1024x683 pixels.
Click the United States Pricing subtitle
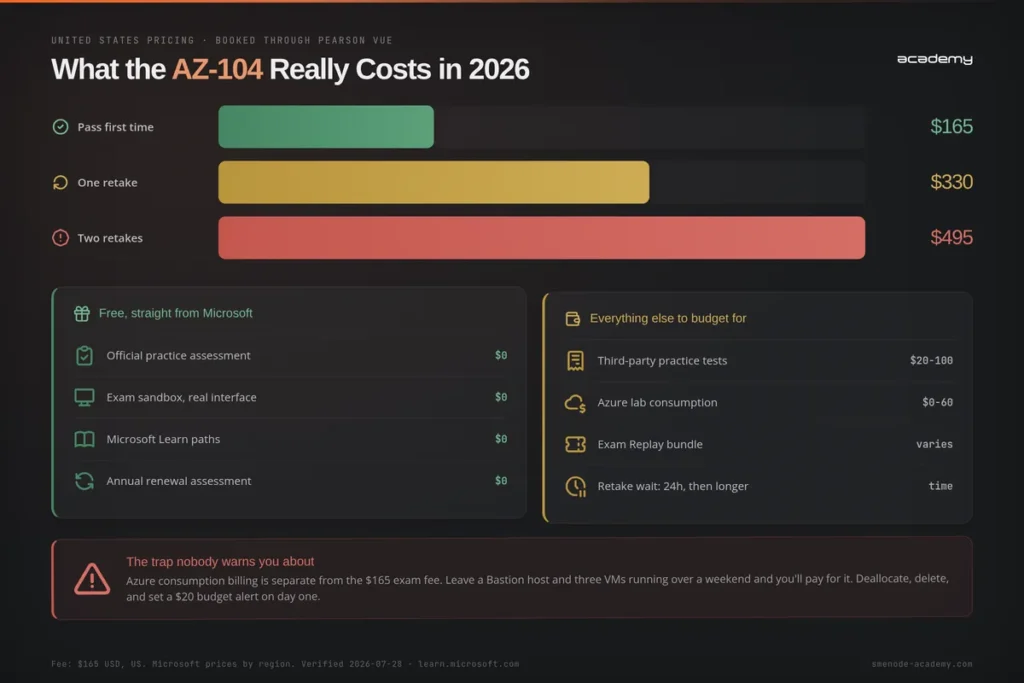click(x=222, y=40)
